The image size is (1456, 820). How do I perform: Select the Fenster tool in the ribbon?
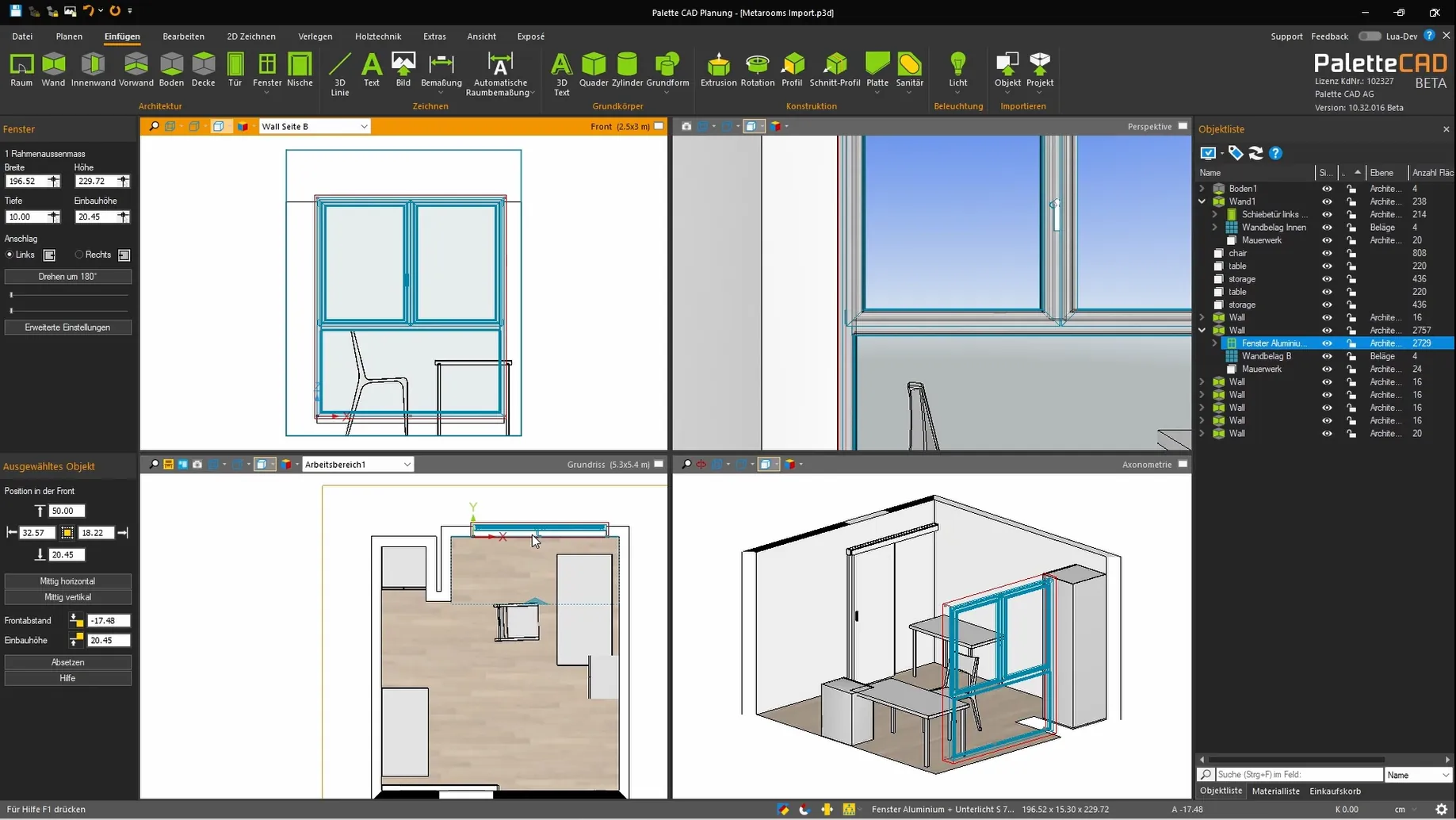coord(266,71)
